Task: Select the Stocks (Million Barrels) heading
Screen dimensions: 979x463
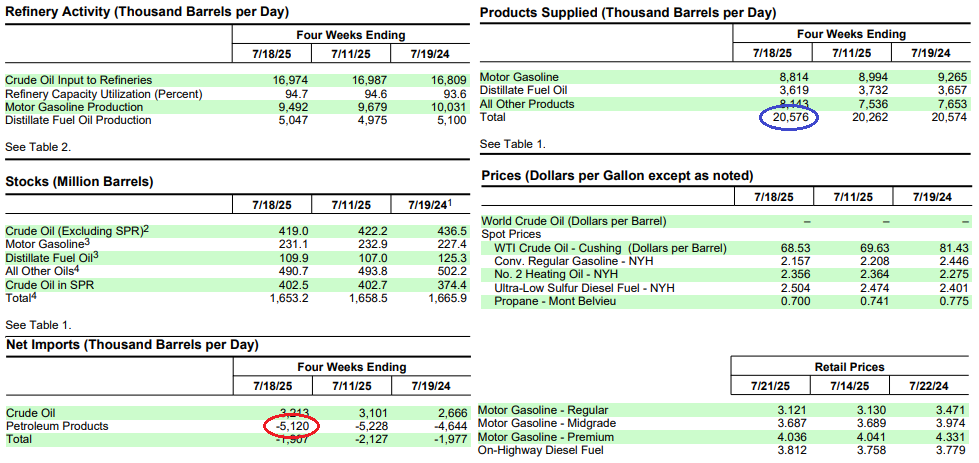Action: click(x=80, y=182)
